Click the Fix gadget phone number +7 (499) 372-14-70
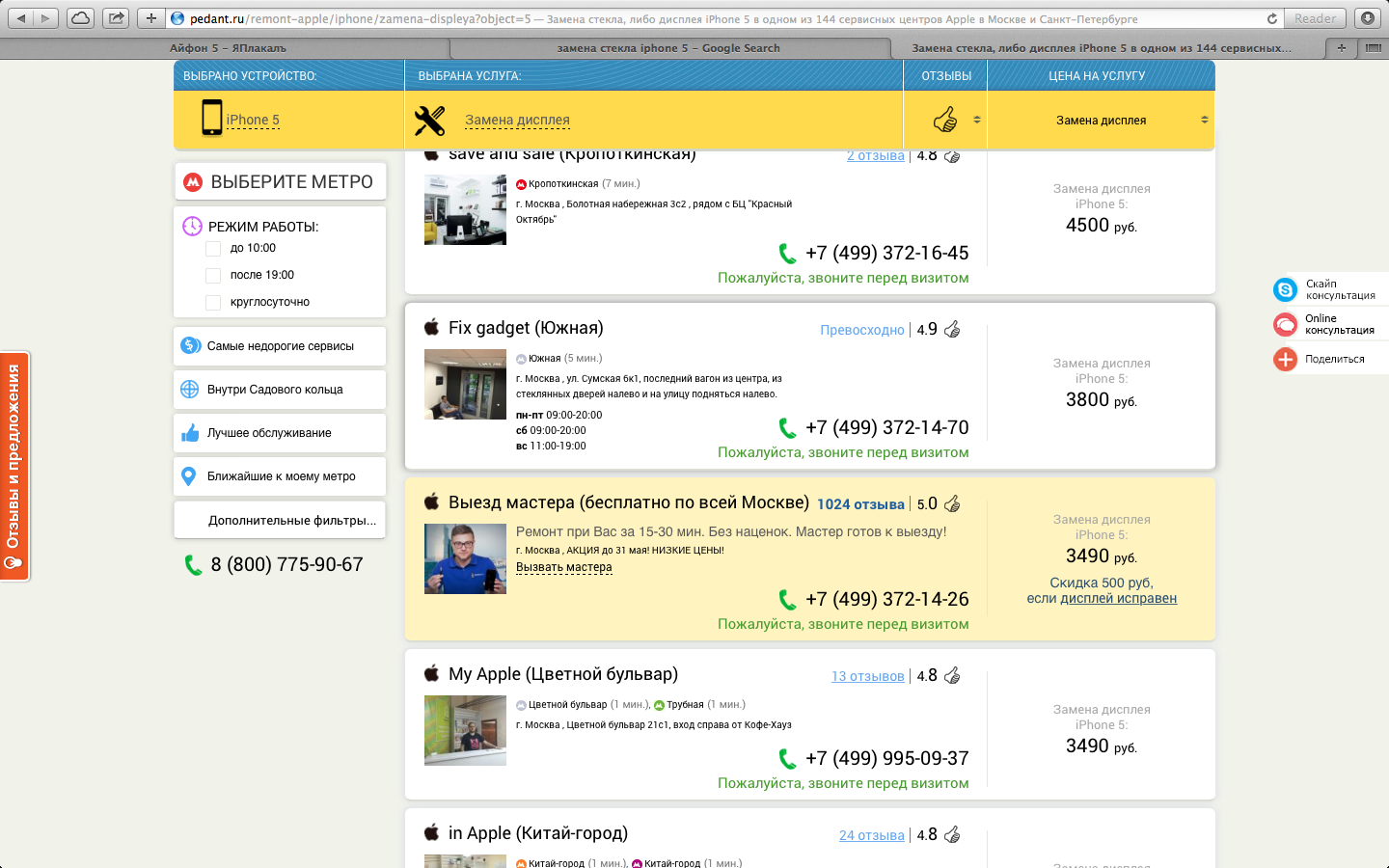The height and width of the screenshot is (868, 1389). (x=887, y=427)
